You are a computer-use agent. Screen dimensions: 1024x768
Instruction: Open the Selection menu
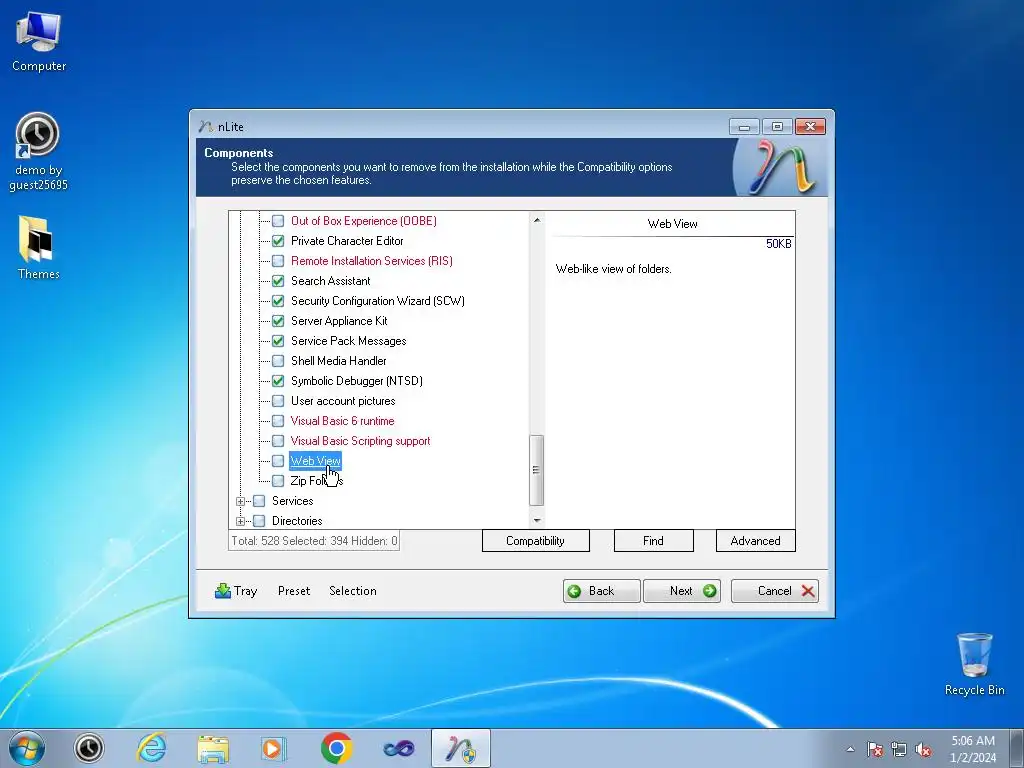[353, 591]
